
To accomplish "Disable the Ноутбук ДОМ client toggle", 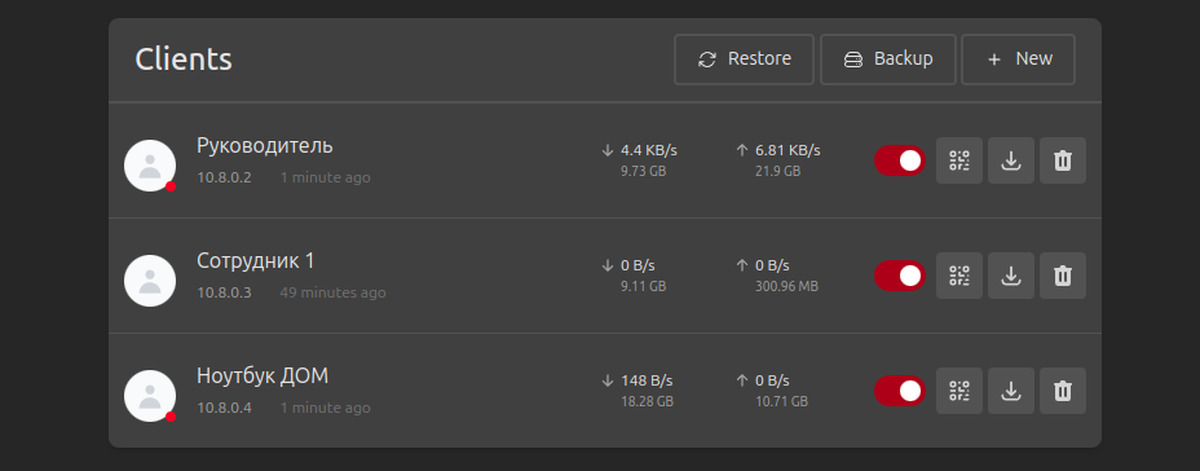I will pyautogui.click(x=900, y=391).
